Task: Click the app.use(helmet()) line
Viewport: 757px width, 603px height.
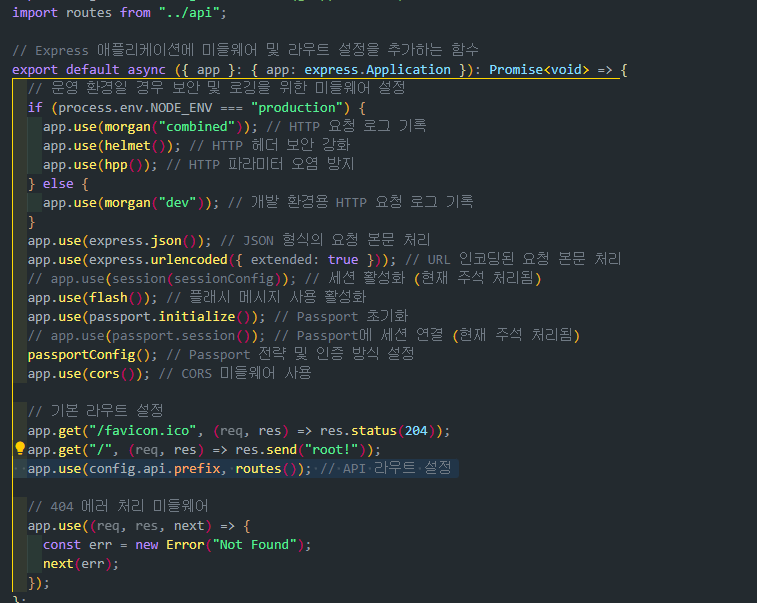Action: point(196,145)
